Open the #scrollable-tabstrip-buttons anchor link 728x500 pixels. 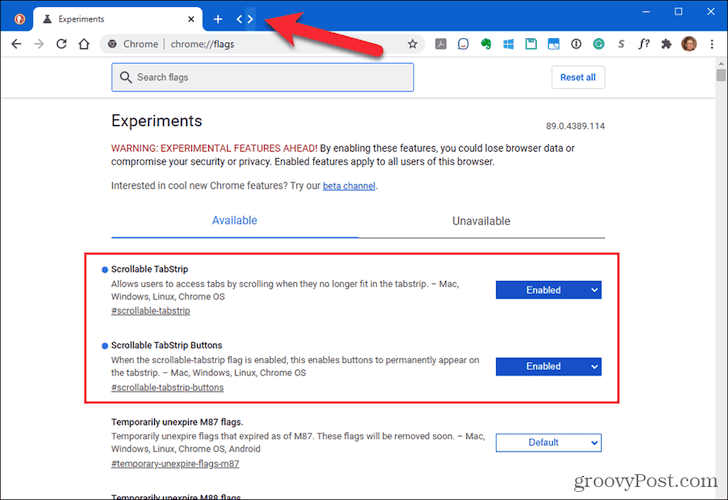click(167, 388)
